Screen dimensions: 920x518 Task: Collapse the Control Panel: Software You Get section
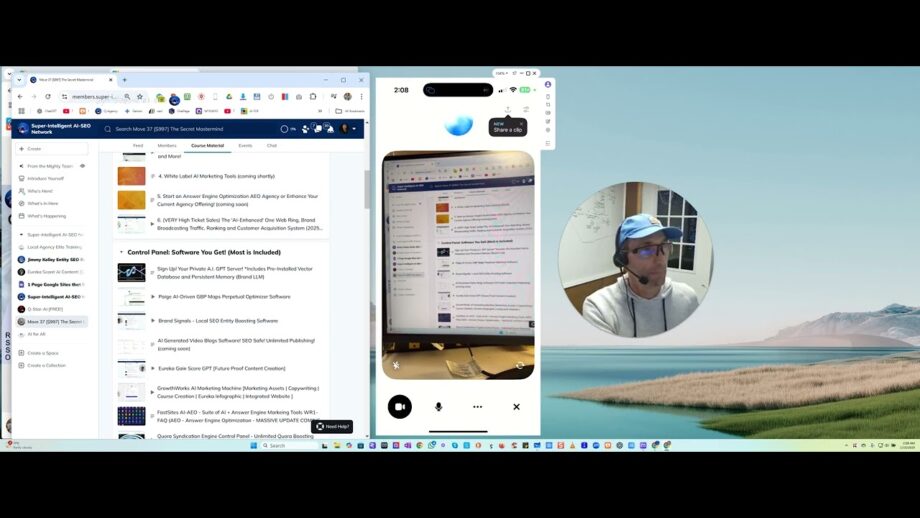point(121,252)
